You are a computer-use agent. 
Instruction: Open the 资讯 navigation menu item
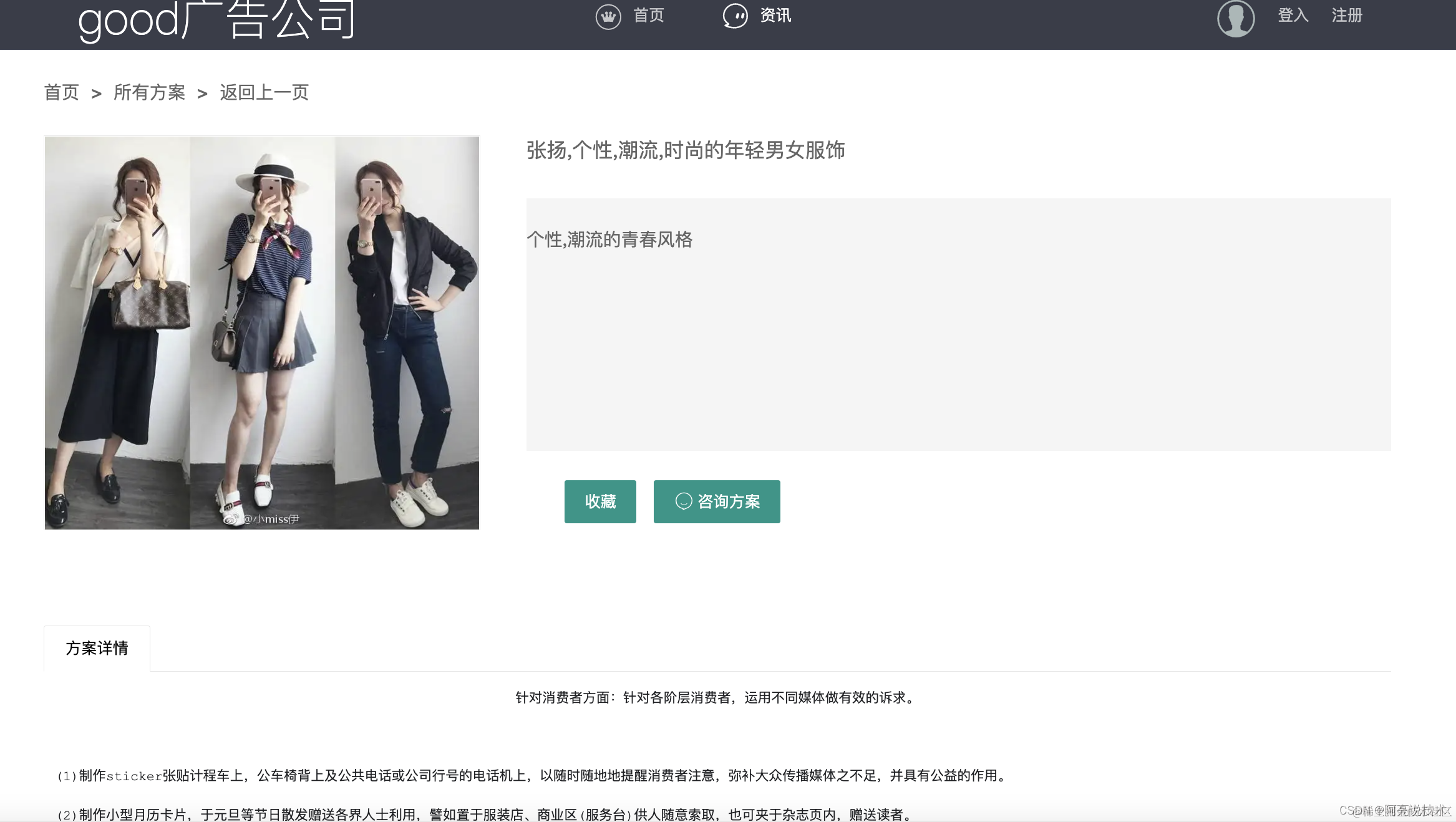click(x=775, y=16)
